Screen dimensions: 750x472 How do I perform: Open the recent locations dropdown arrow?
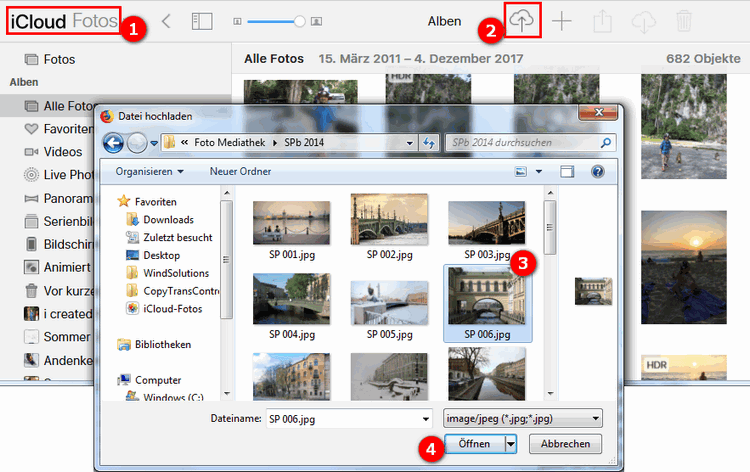point(154,143)
